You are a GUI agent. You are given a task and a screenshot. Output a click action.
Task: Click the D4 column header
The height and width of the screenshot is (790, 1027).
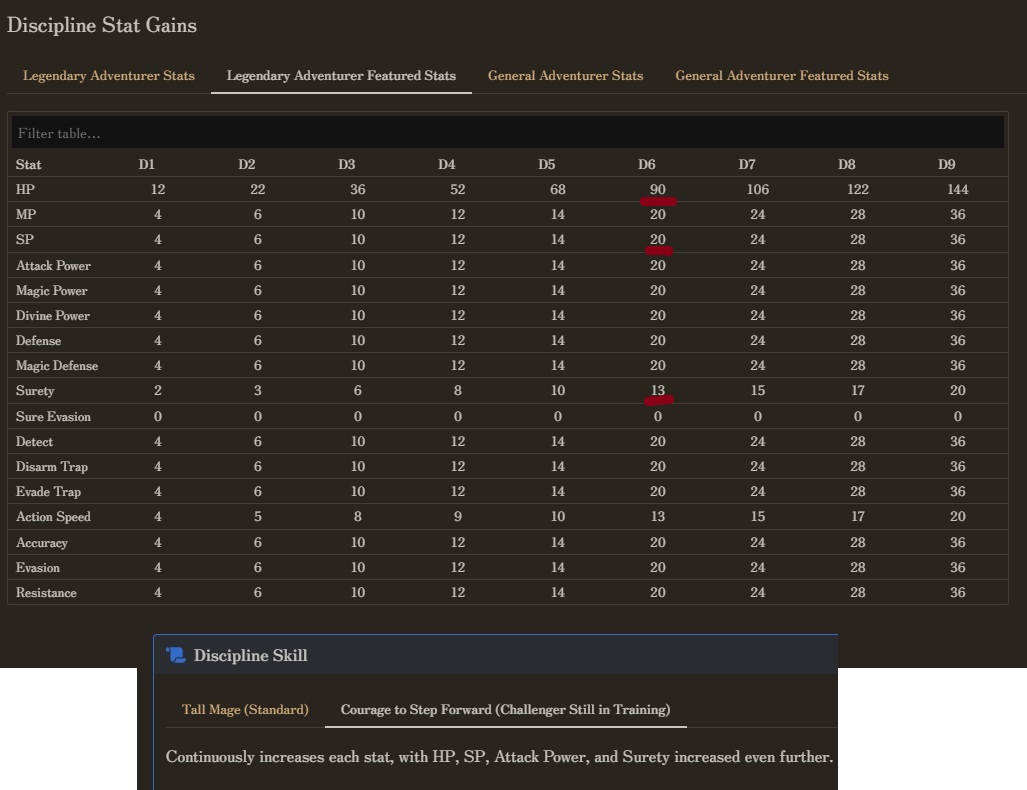[x=447, y=164]
